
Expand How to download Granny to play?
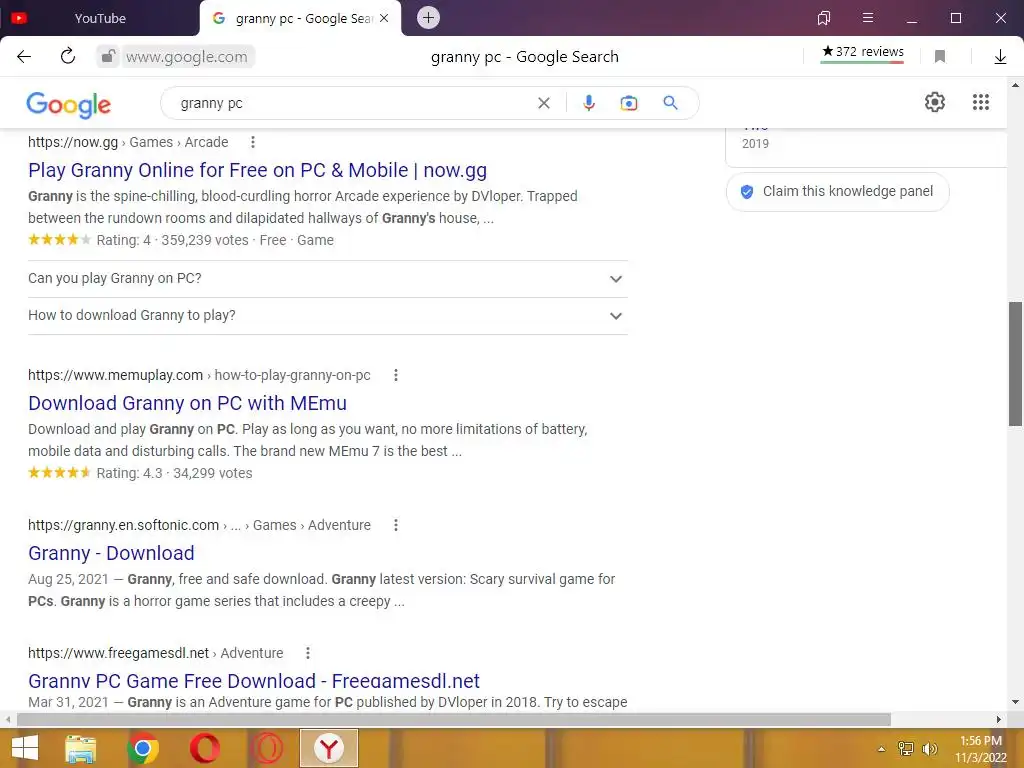point(328,316)
